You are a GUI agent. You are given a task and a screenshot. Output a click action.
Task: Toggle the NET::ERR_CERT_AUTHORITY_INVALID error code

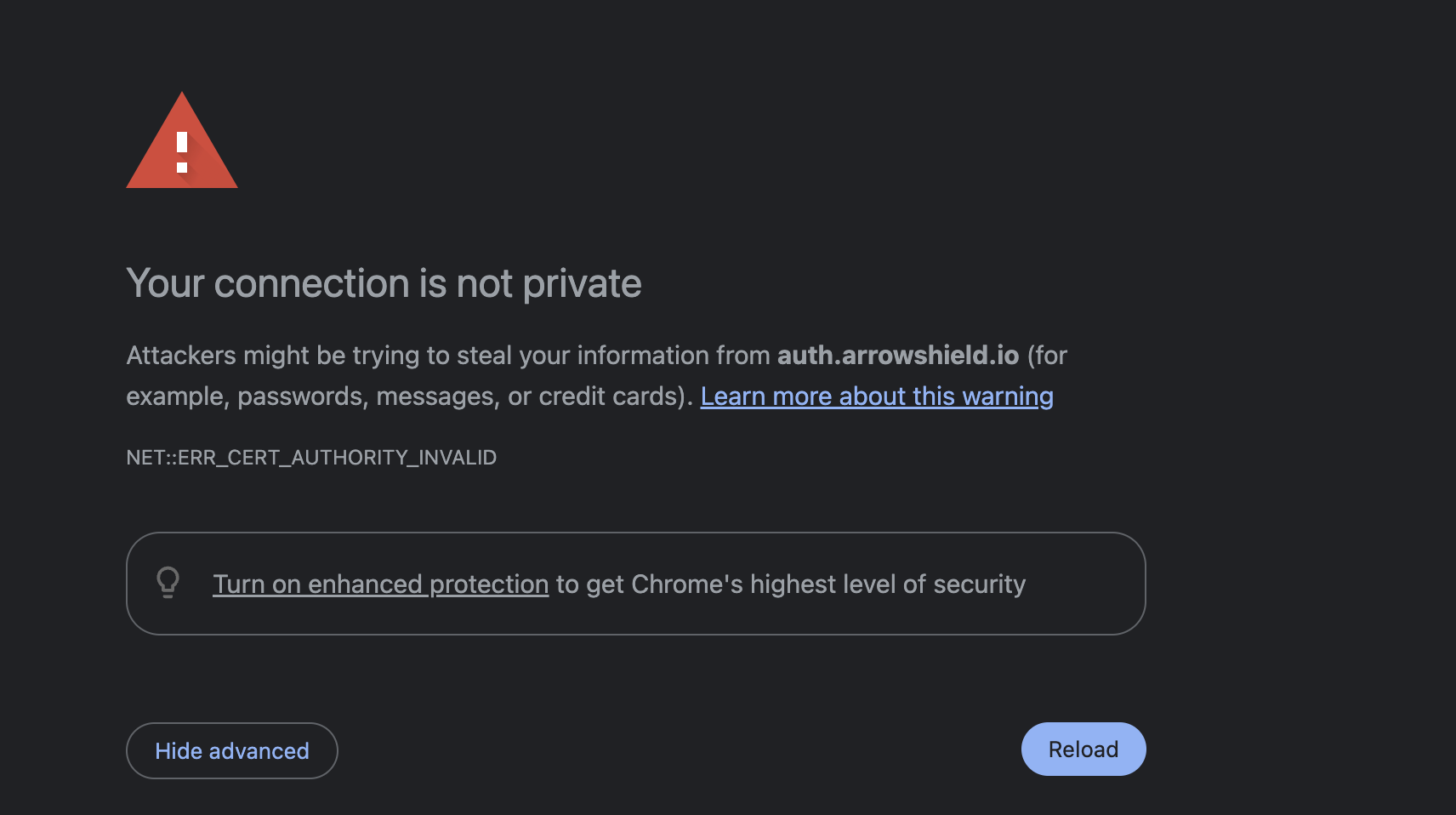click(x=311, y=458)
